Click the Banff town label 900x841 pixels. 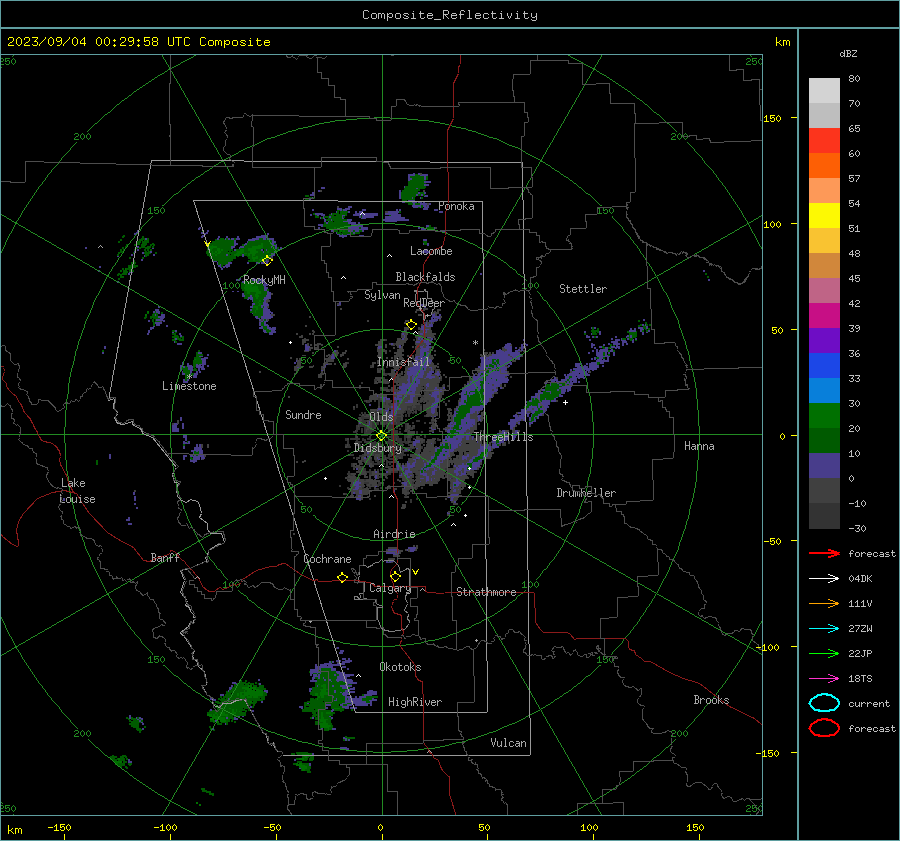click(x=165, y=558)
